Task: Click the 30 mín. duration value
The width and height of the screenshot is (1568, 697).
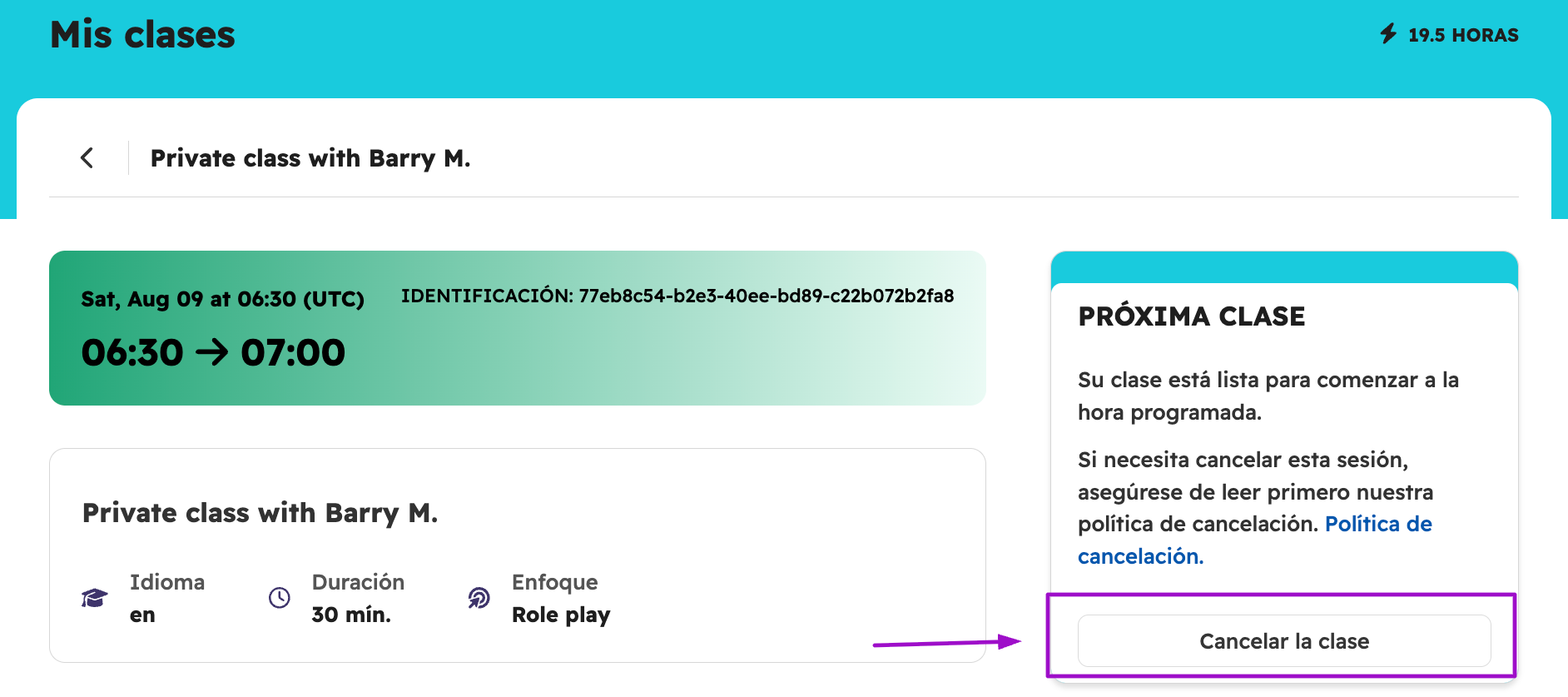Action: 351,615
